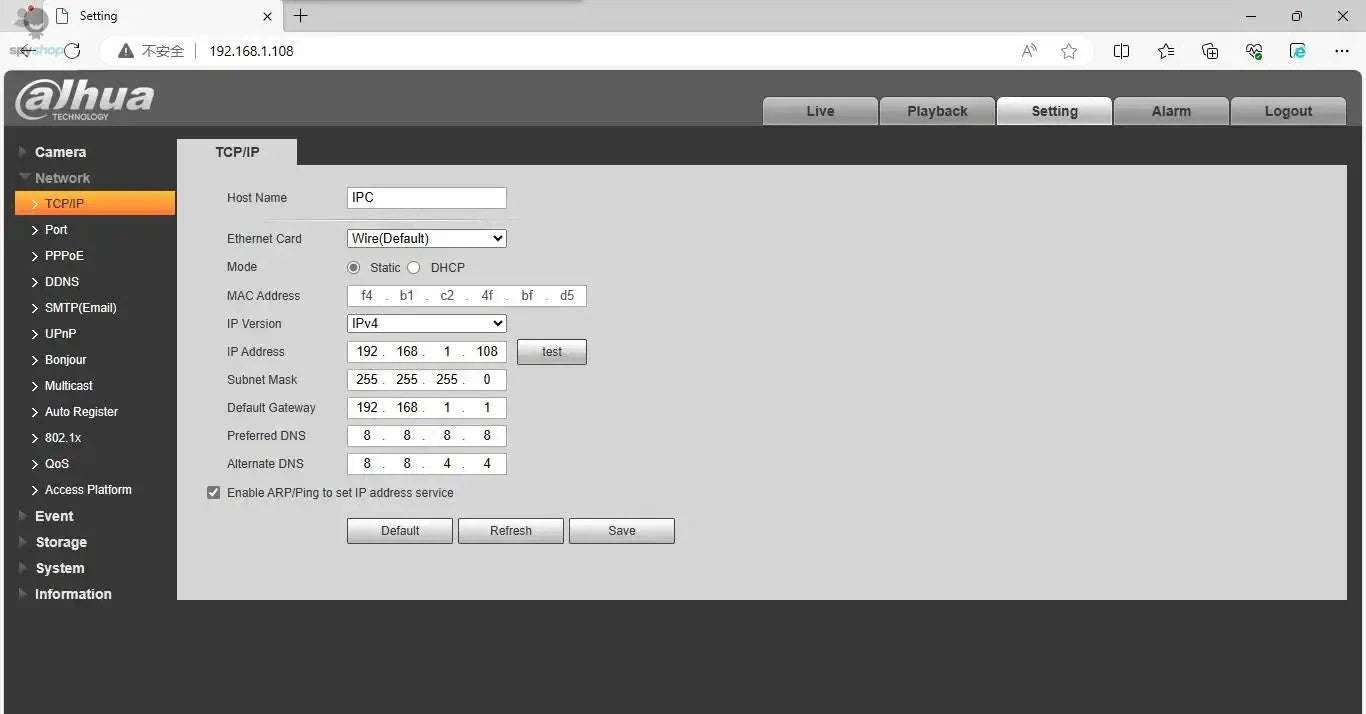Click the favorites star icon in address bar
1366x714 pixels.
pos(1069,51)
